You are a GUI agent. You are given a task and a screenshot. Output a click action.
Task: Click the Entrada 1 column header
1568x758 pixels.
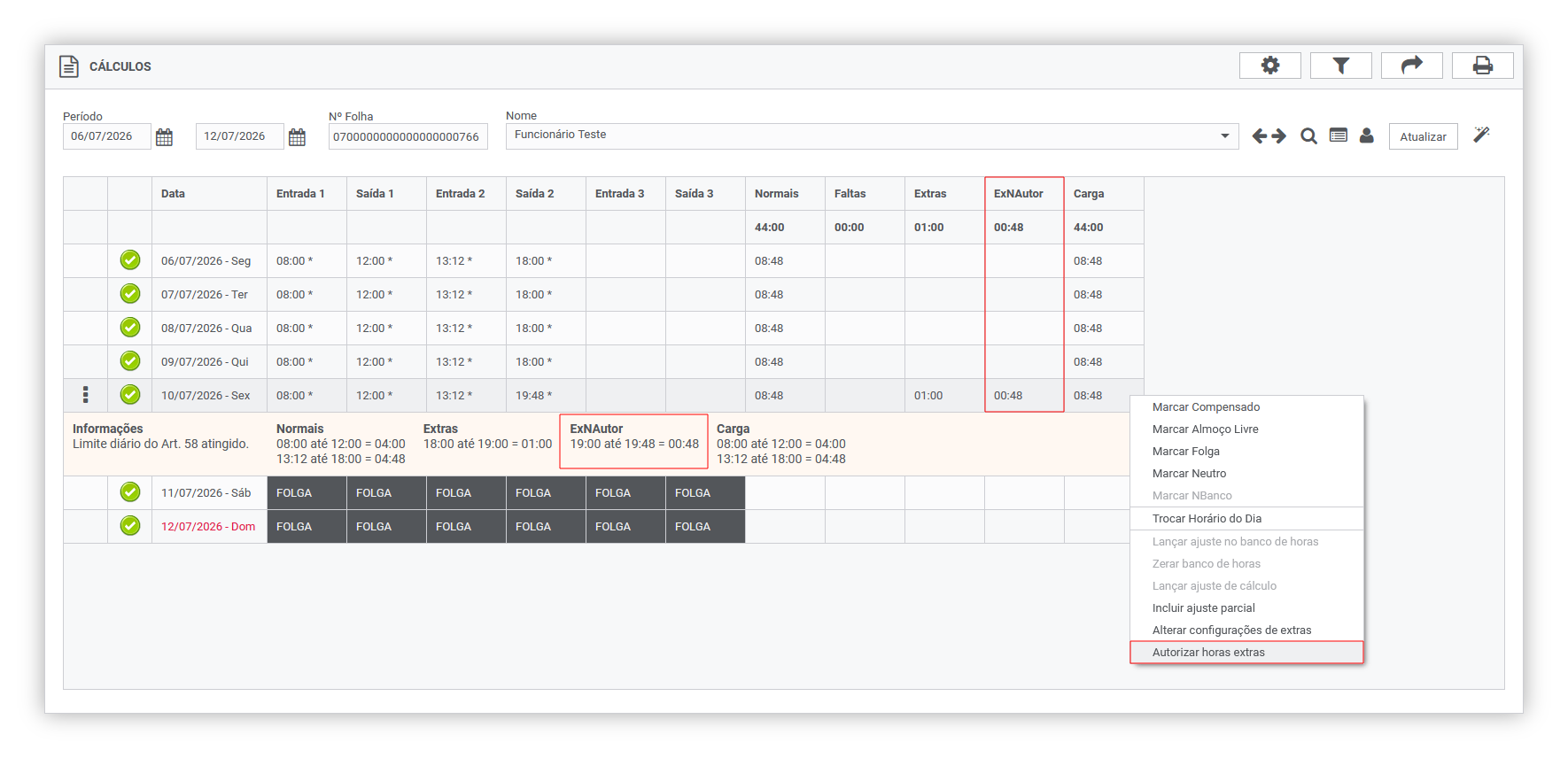(307, 194)
